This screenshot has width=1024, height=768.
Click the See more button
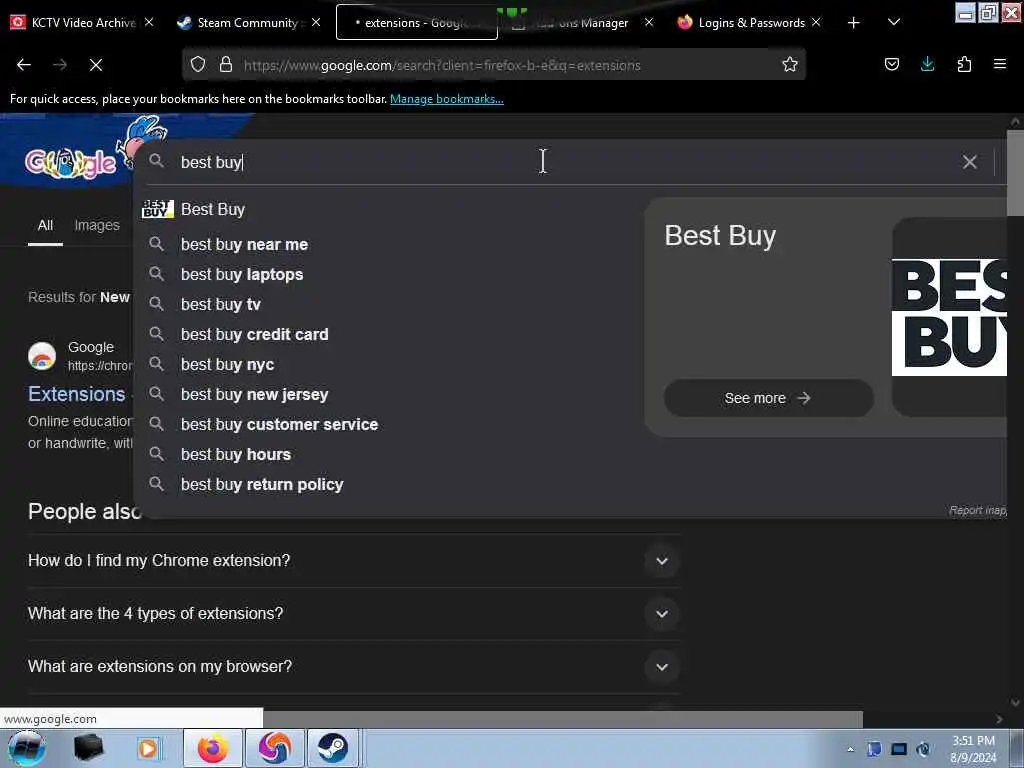tap(768, 398)
